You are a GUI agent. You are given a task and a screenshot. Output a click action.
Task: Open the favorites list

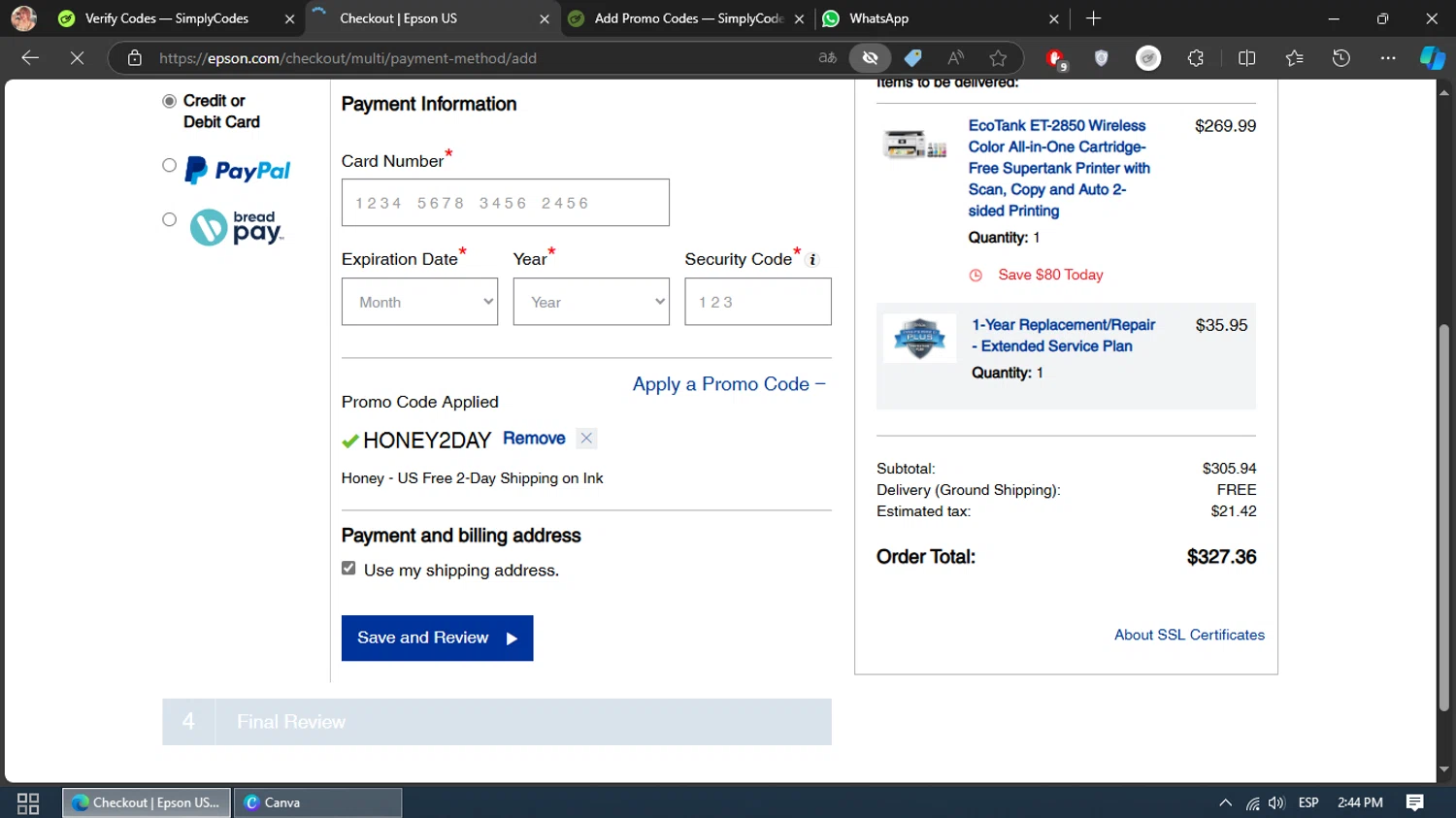1294,58
